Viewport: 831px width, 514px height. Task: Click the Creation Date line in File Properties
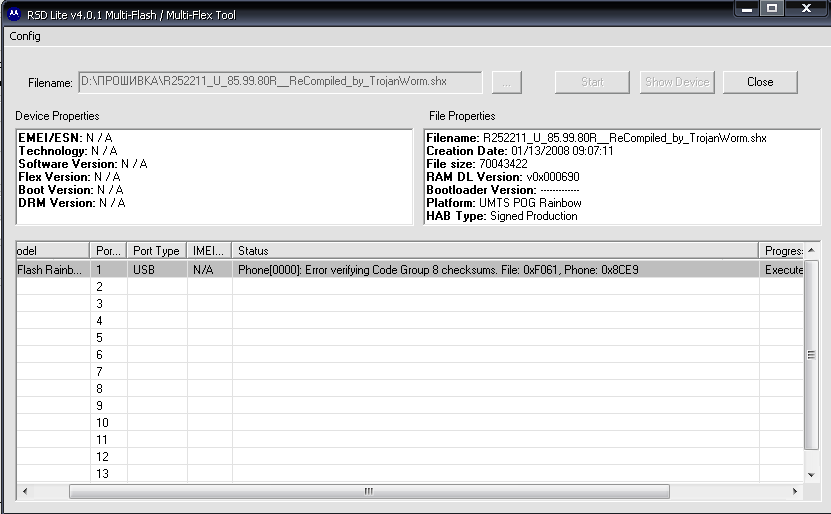pos(520,151)
